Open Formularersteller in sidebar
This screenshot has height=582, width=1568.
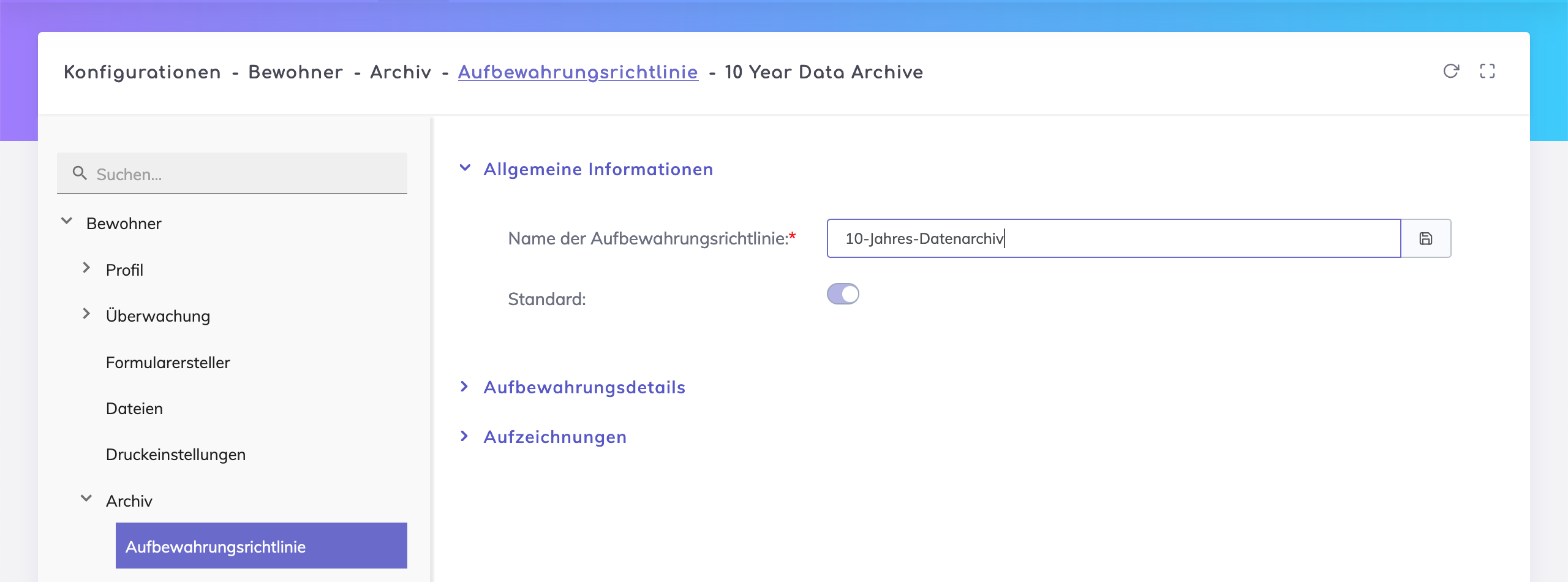(x=168, y=363)
